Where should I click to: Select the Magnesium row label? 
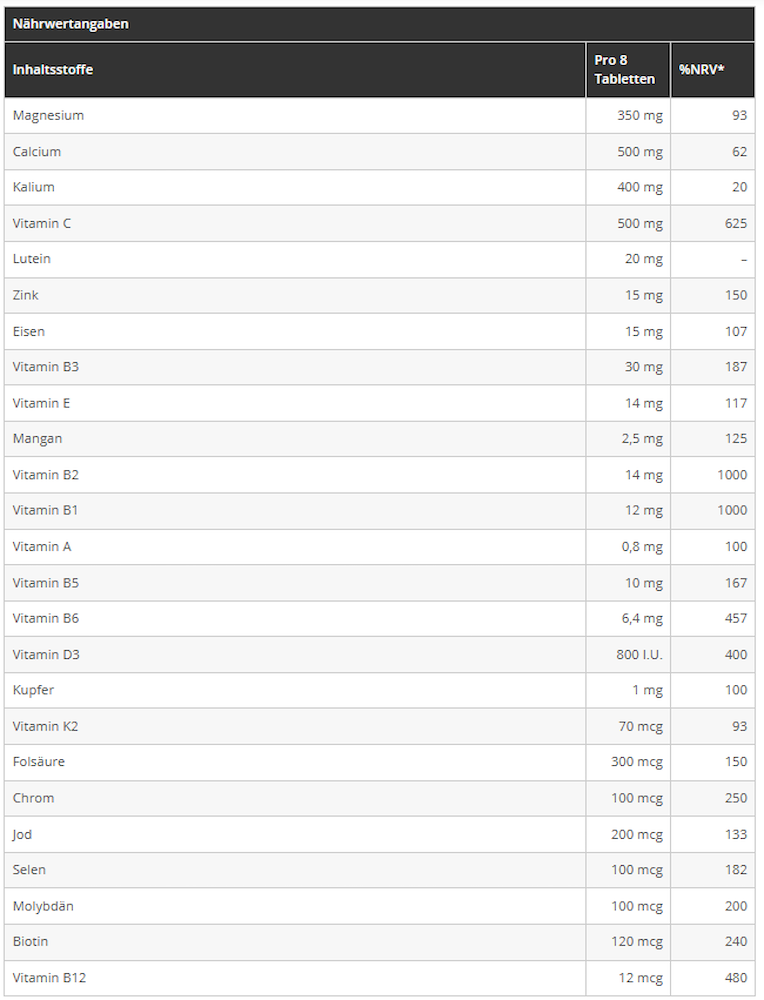[48, 116]
